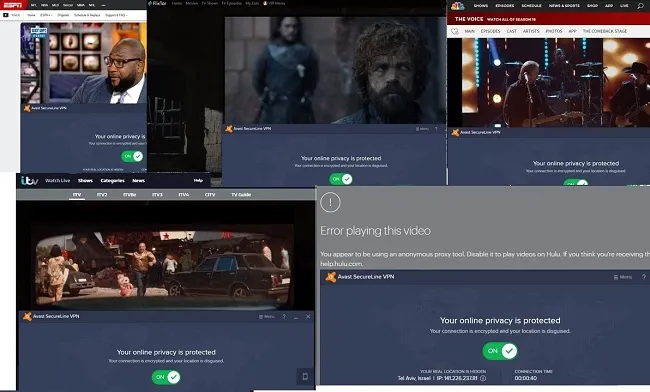Image resolution: width=650 pixels, height=392 pixels.
Task: Select the ITV2 channel tab
Action: [102, 195]
